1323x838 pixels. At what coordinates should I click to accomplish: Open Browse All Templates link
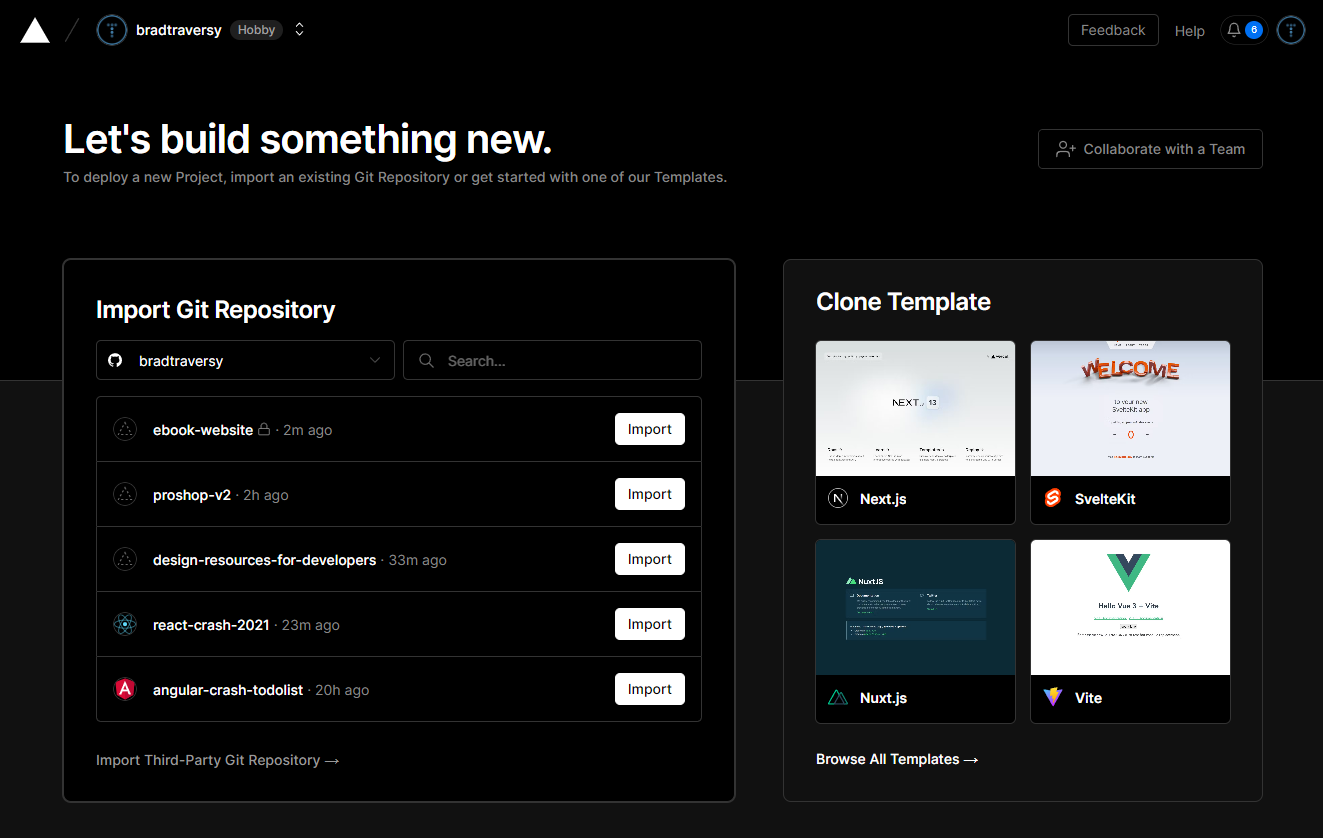[897, 759]
